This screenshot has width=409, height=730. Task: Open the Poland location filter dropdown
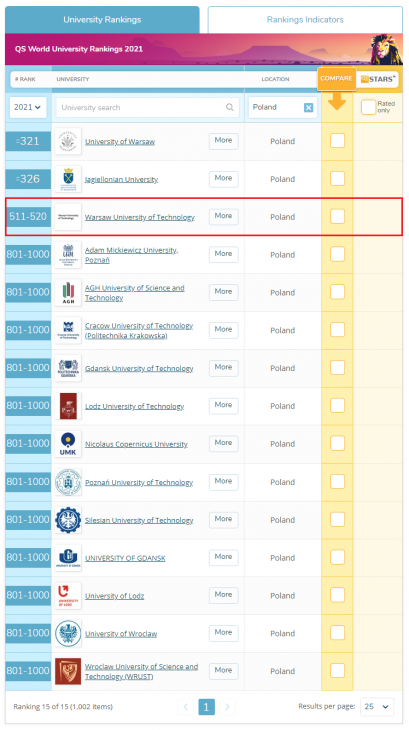[282, 108]
